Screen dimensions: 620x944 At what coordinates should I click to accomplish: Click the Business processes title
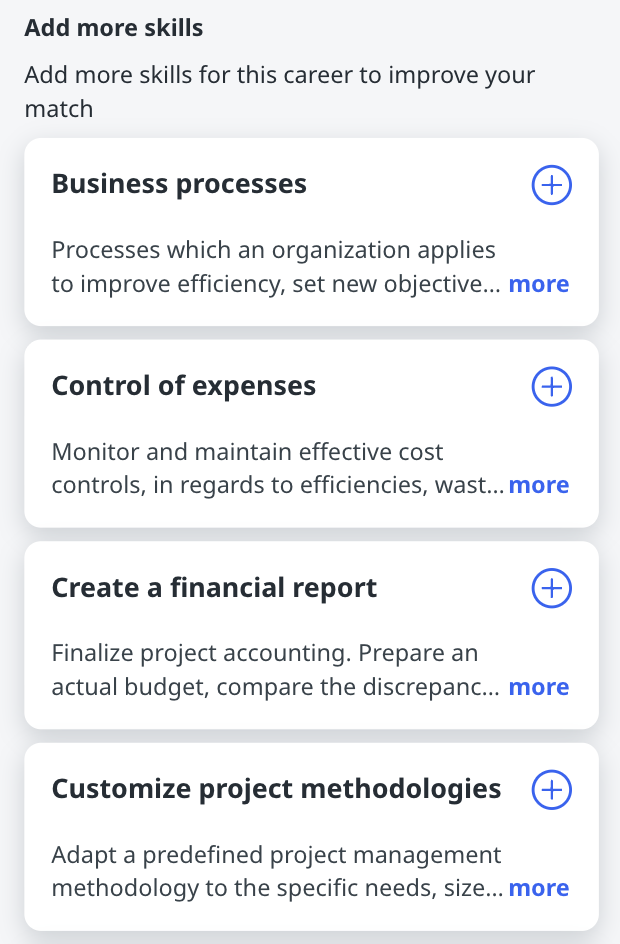point(179,184)
